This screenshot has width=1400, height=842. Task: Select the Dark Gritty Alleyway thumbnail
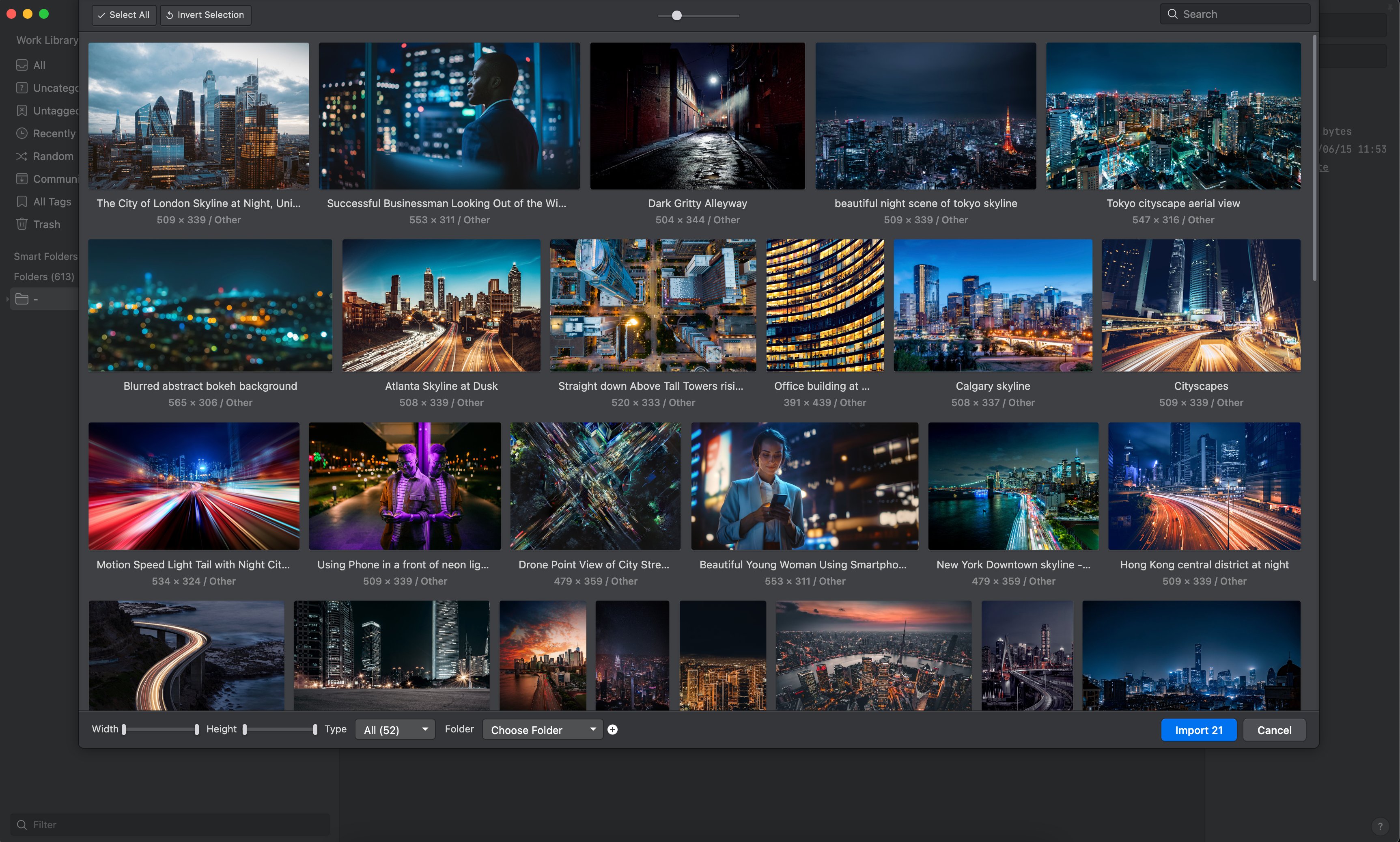(697, 116)
